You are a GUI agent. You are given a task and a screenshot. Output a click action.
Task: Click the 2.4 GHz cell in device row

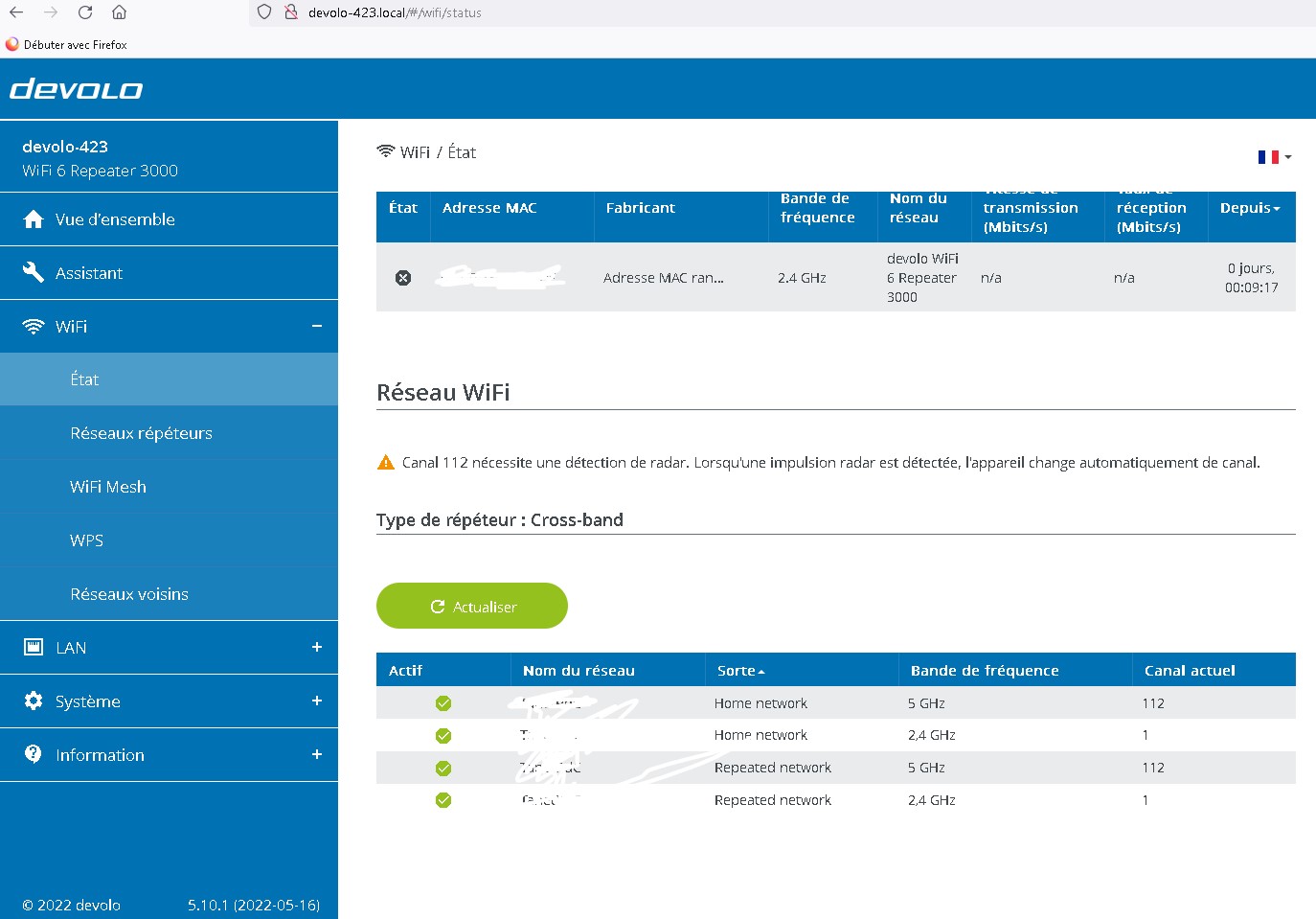(x=802, y=278)
